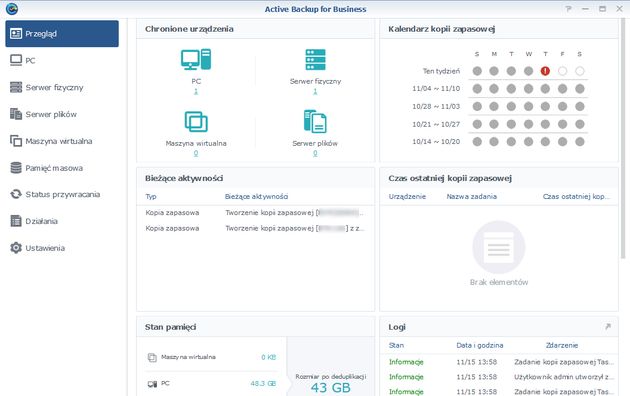Go to Serwer fizyczny in the sidebar

point(62,87)
